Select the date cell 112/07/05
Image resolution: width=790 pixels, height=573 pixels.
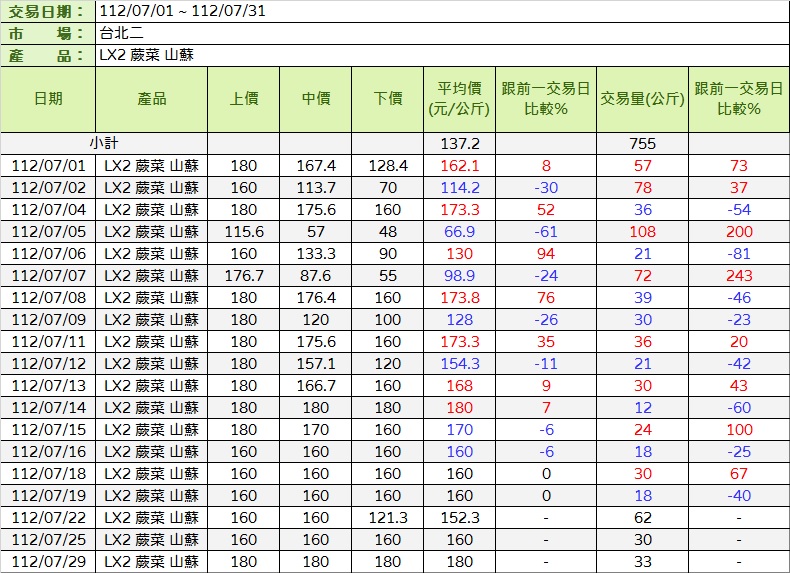[x=48, y=232]
